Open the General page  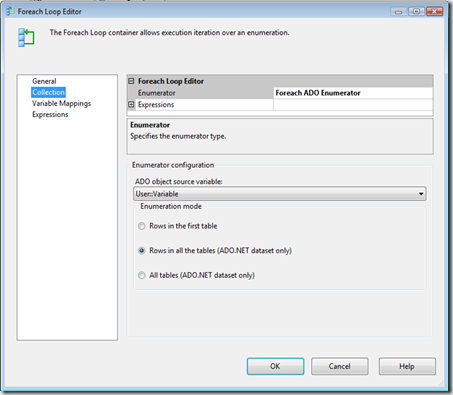click(44, 81)
